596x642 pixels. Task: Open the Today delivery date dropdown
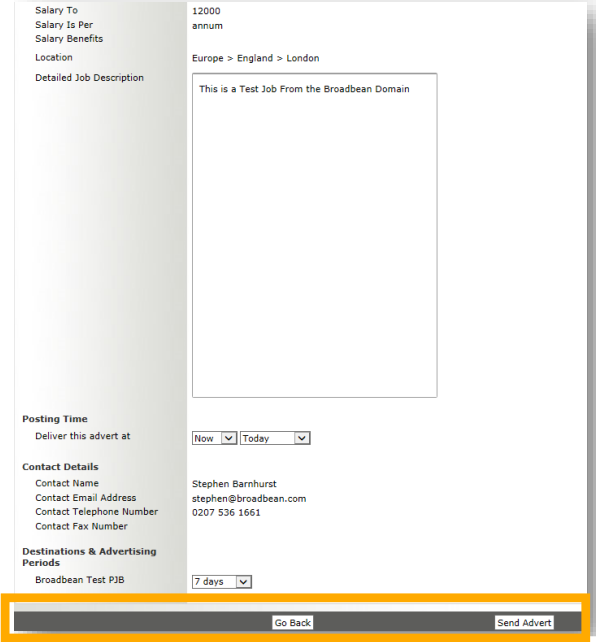(x=275, y=438)
